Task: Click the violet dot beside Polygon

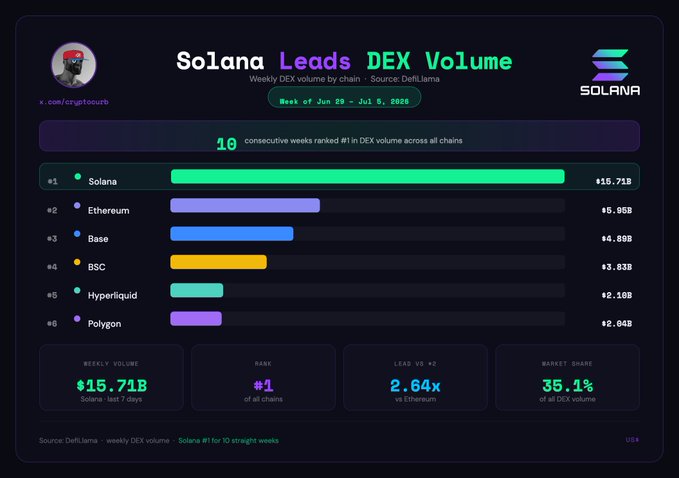Action: coord(77,319)
